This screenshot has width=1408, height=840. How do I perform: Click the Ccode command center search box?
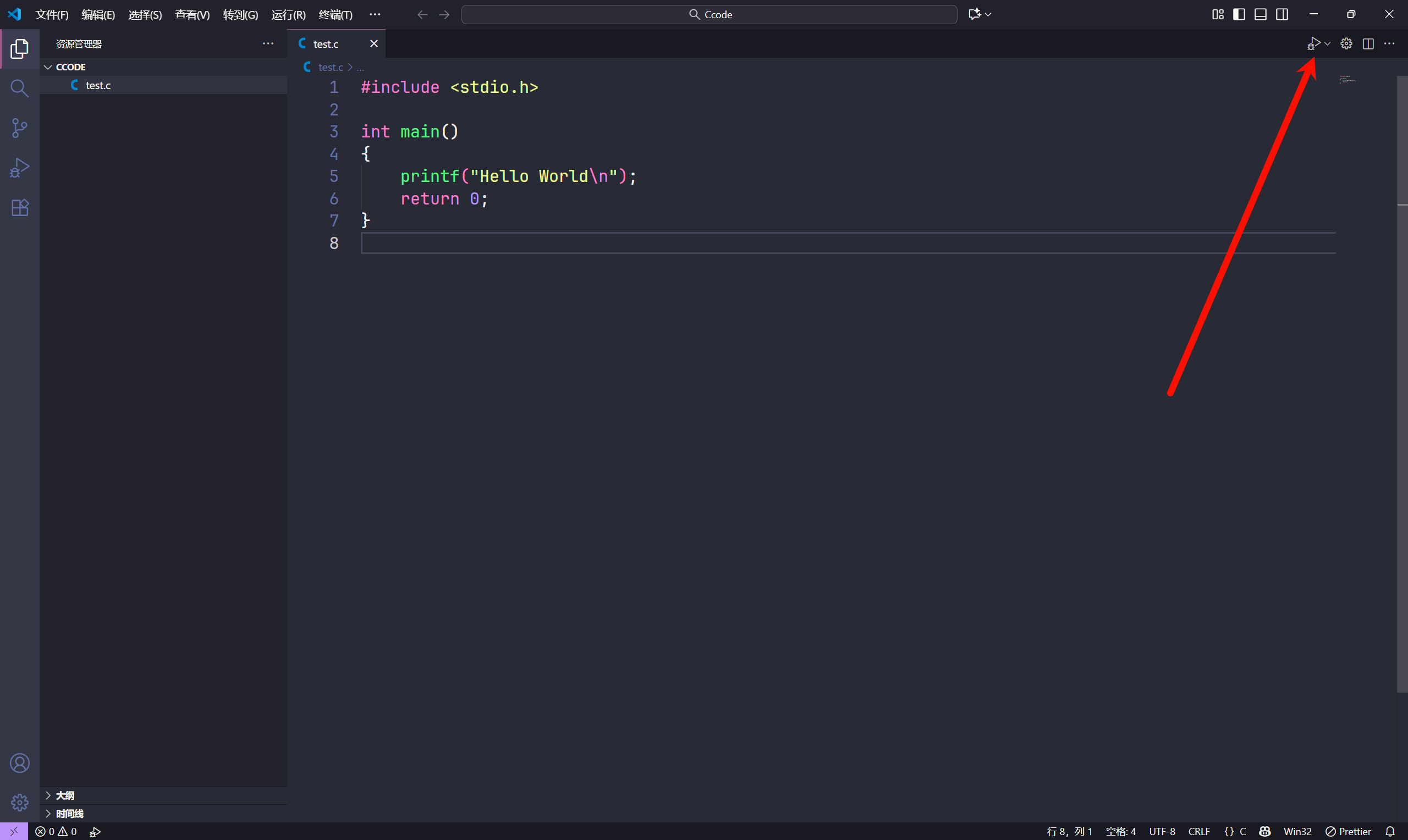[x=709, y=15]
